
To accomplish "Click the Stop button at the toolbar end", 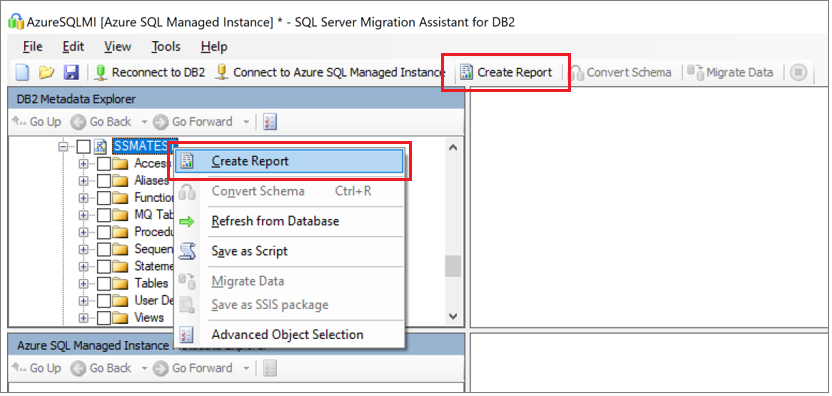I will [x=798, y=72].
